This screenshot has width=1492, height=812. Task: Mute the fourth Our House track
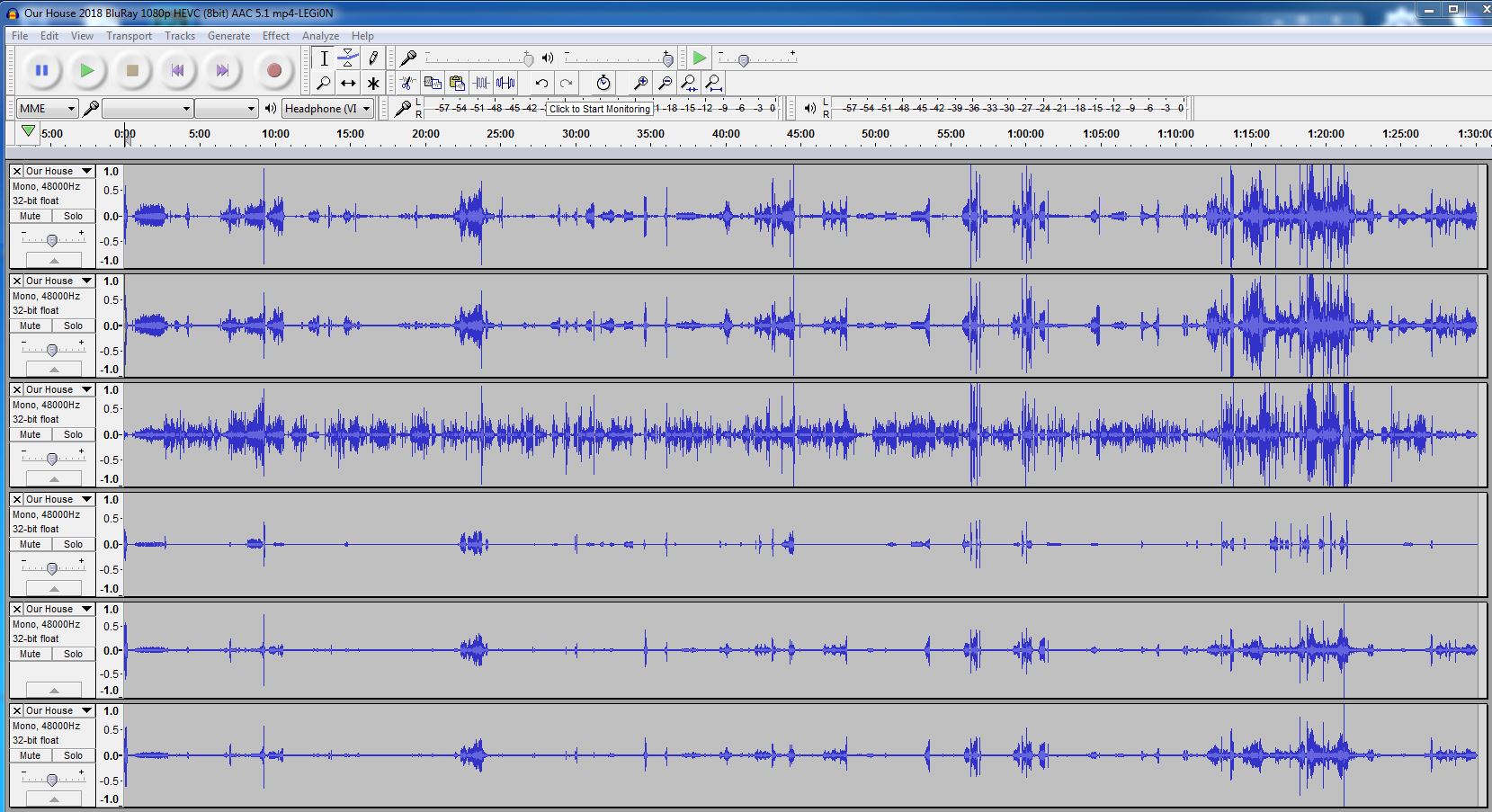click(x=31, y=544)
